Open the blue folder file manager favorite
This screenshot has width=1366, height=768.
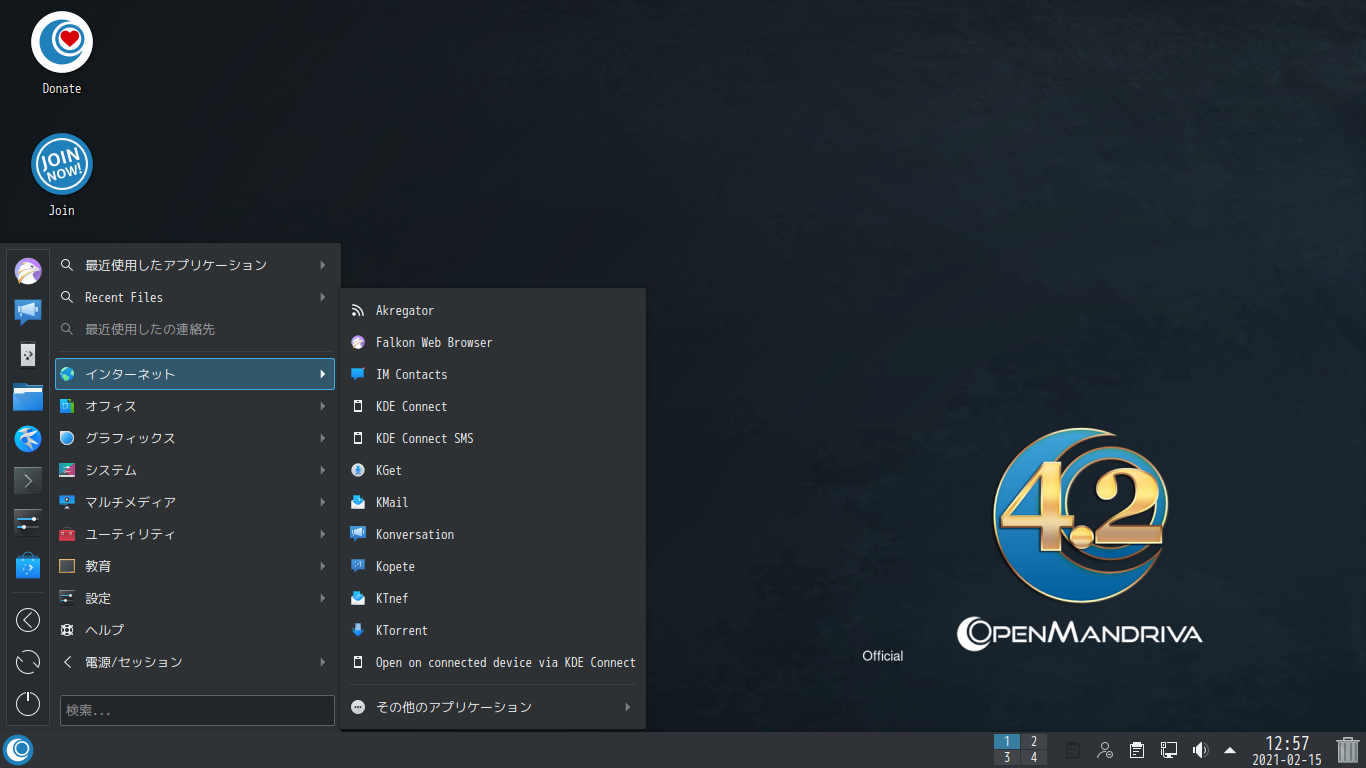pos(28,397)
